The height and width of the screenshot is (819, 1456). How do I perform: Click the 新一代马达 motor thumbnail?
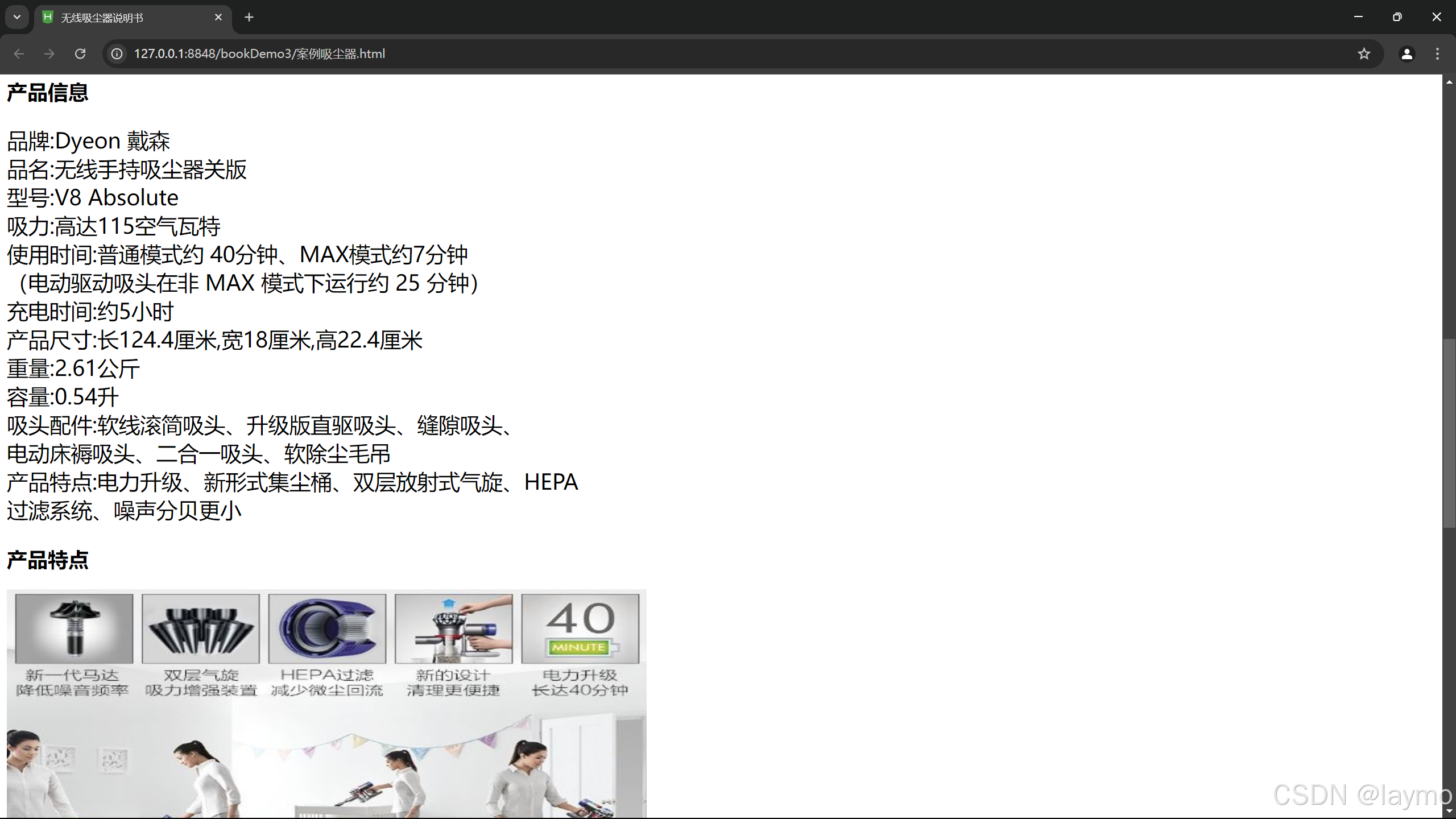[x=74, y=628]
